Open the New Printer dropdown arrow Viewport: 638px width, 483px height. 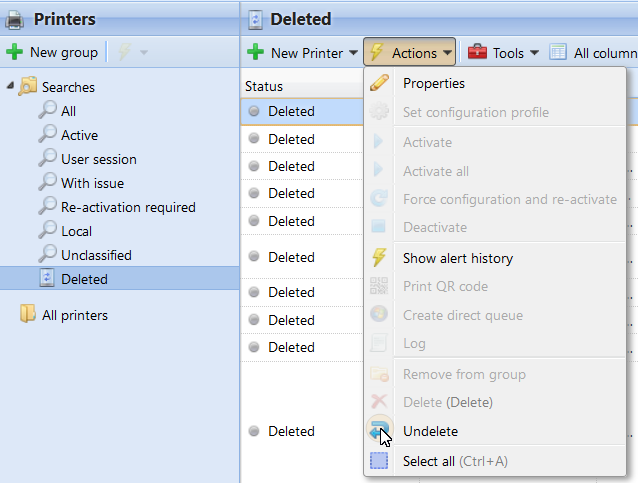[352, 53]
